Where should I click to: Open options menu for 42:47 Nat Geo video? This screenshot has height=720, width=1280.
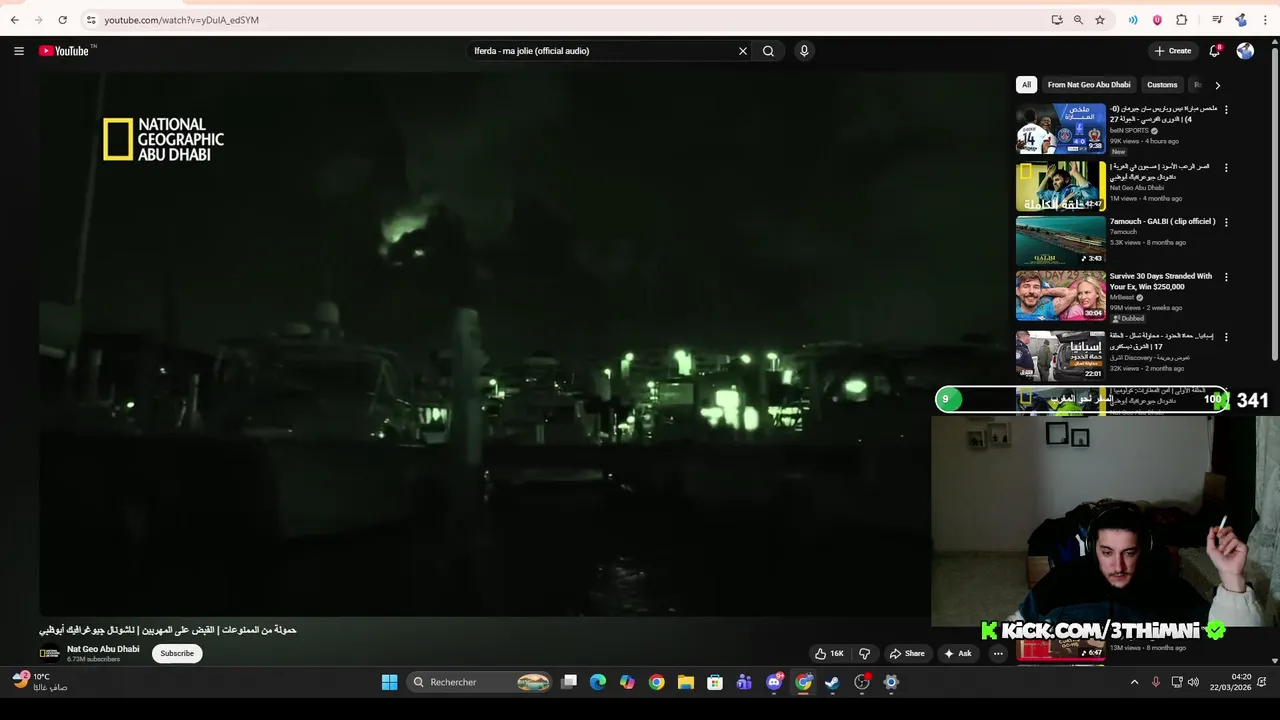[x=1226, y=168]
